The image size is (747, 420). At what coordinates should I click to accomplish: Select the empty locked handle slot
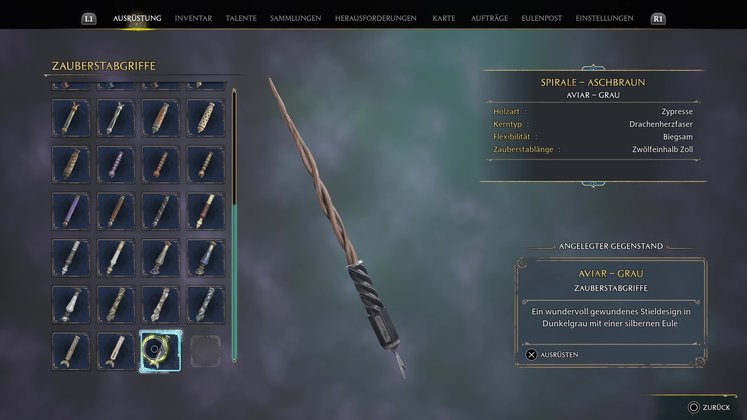[x=205, y=351]
